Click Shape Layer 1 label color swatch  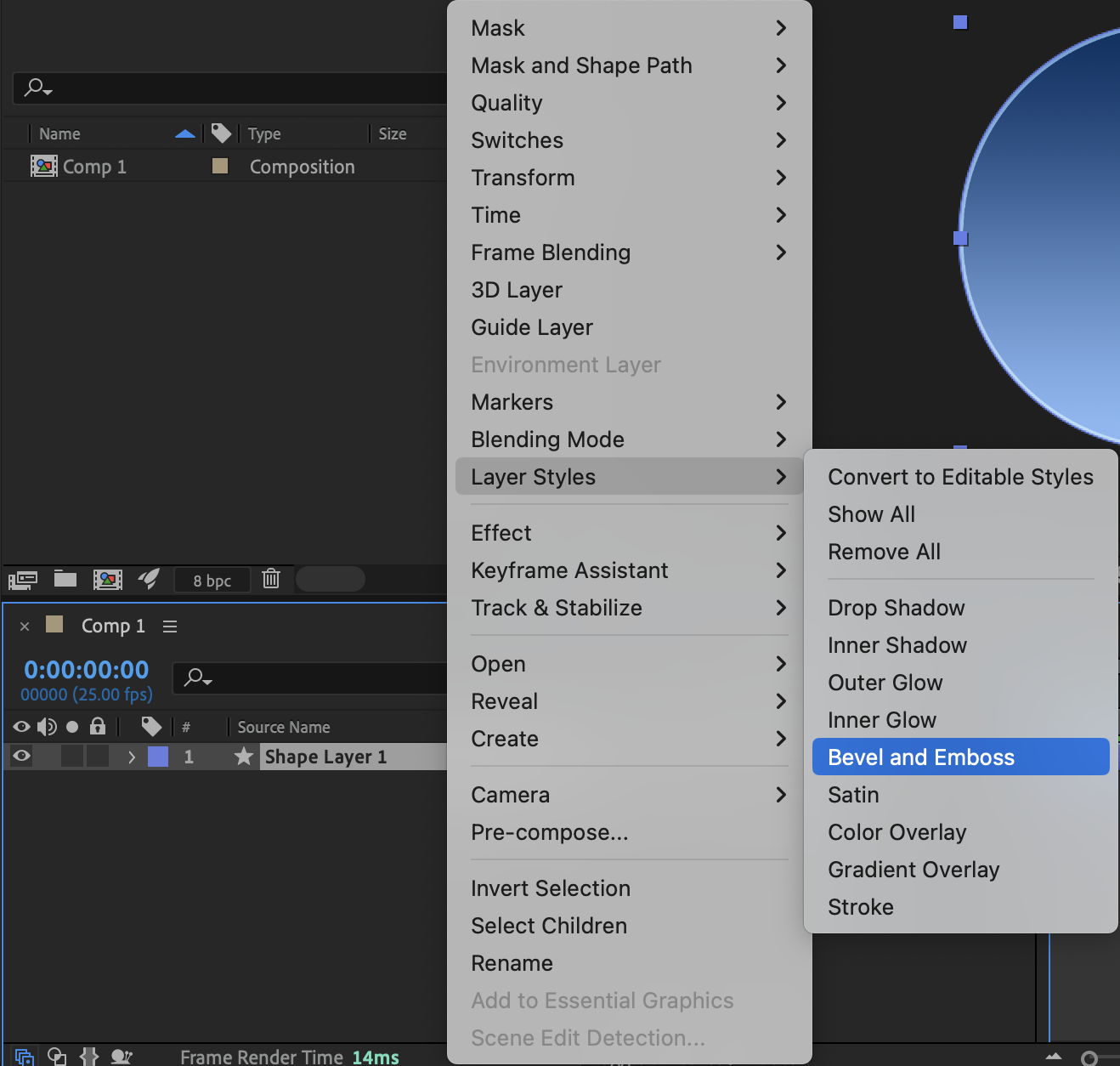[158, 757]
